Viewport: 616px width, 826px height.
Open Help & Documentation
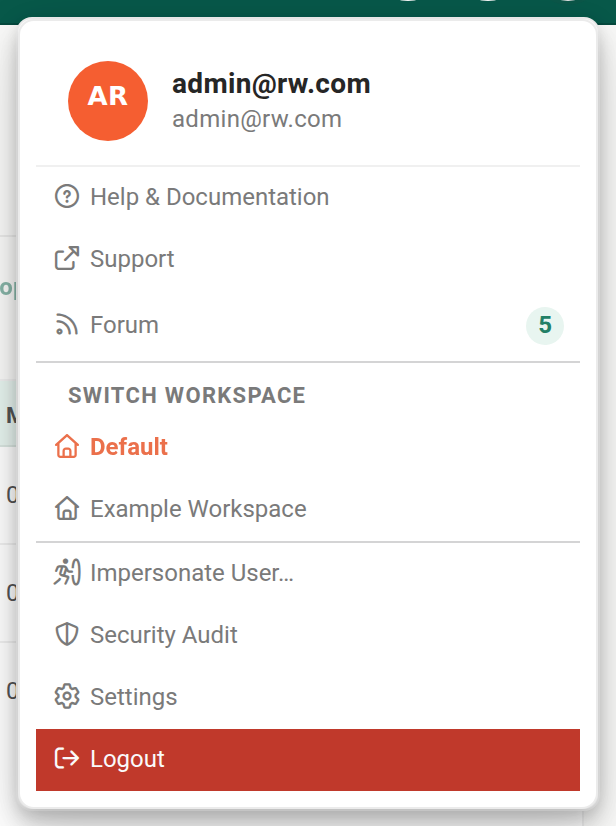[308, 197]
